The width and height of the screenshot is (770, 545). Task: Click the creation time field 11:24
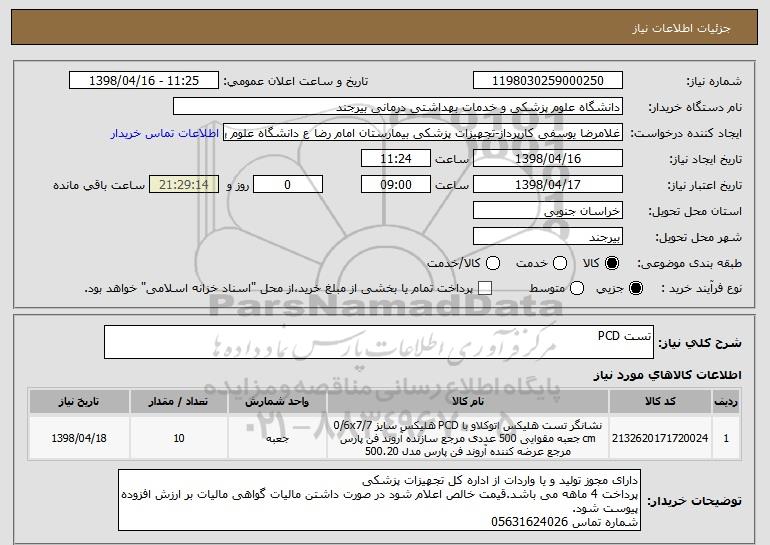coord(396,159)
